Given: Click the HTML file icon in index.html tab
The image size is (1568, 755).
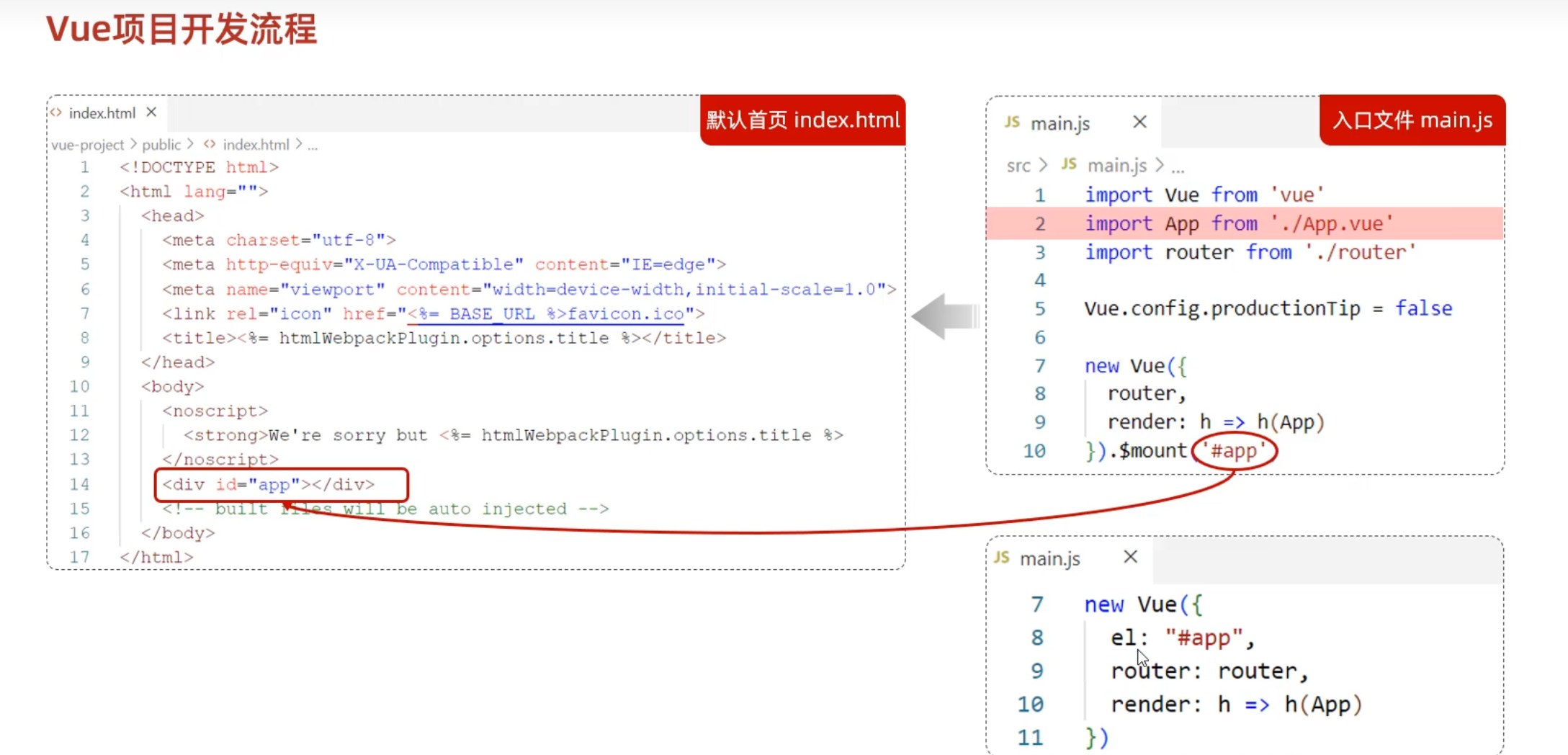Looking at the screenshot, I should coord(56,112).
